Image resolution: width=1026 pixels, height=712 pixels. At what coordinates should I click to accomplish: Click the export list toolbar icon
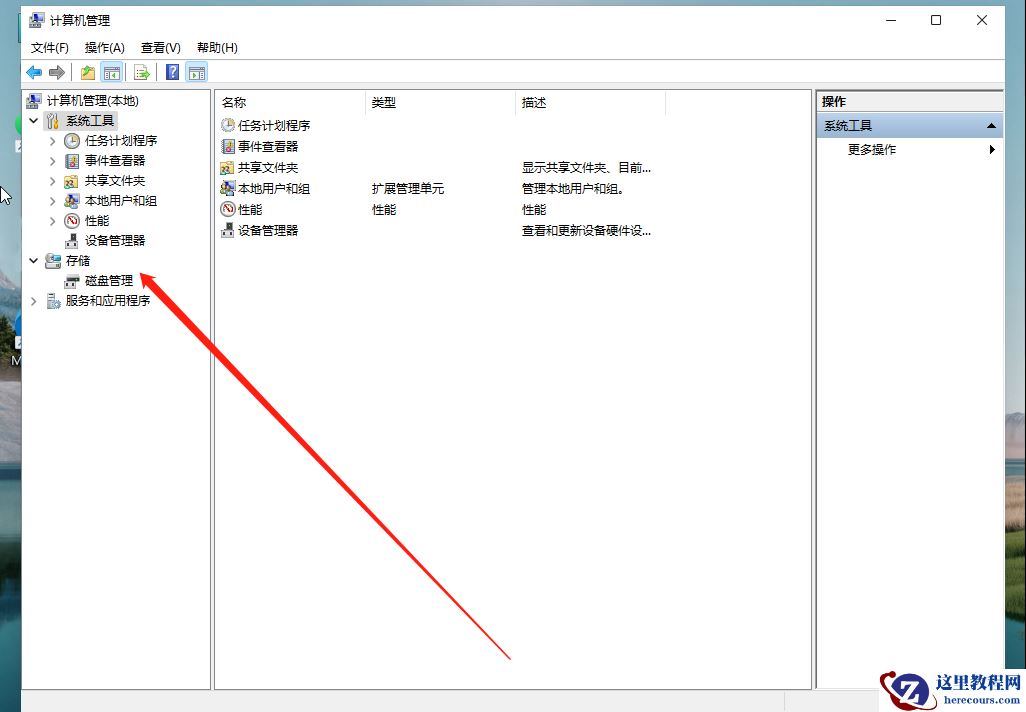[x=142, y=71]
